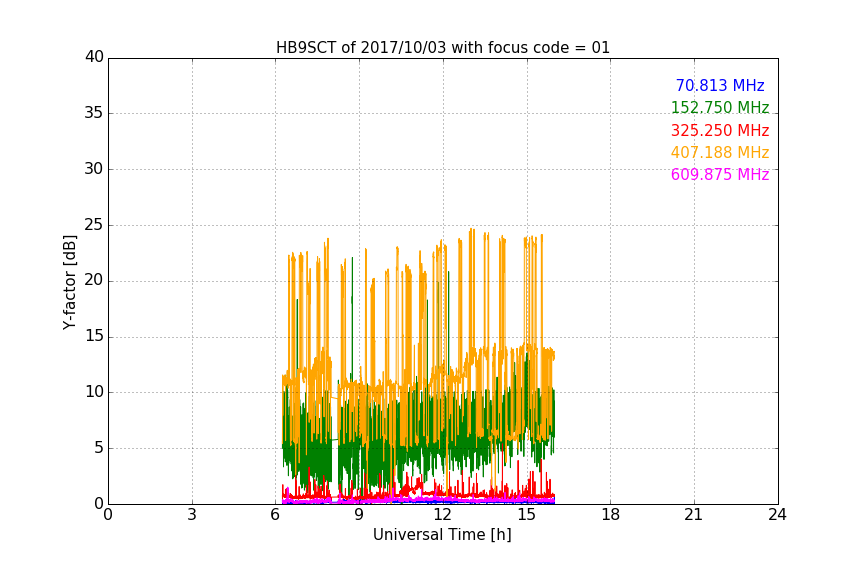Click the x-axis tick label 24

click(777, 515)
